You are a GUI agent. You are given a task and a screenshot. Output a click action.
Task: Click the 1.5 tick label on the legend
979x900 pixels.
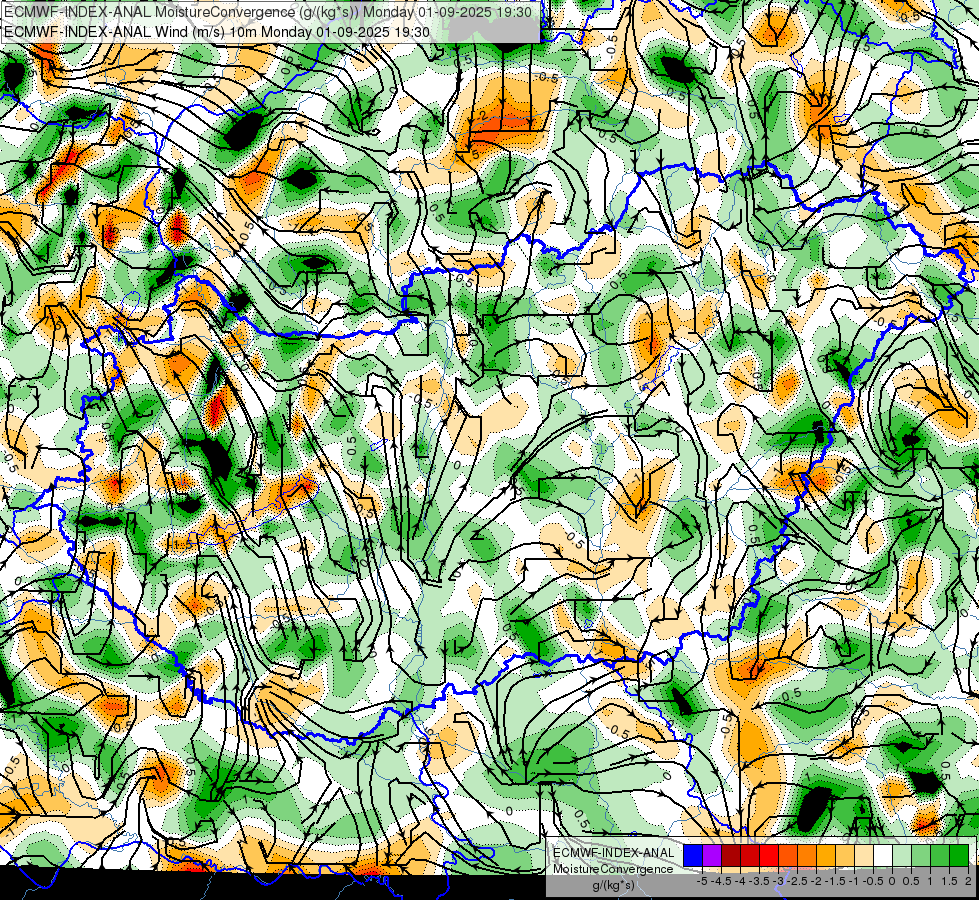click(949, 881)
